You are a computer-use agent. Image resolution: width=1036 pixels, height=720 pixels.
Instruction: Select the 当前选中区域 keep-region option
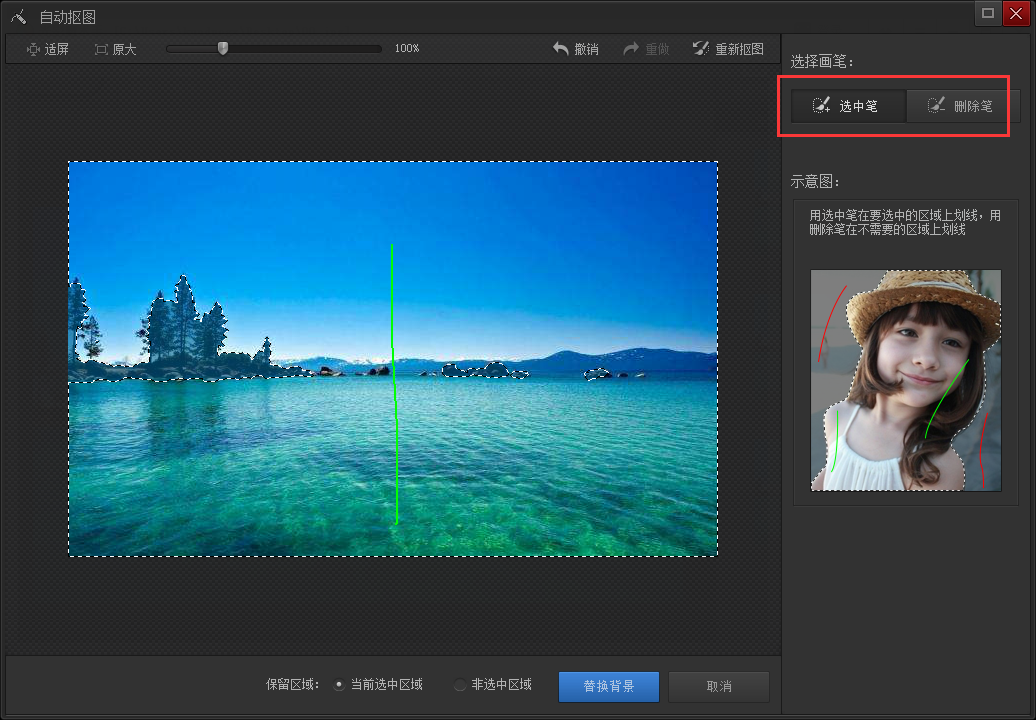pos(340,685)
